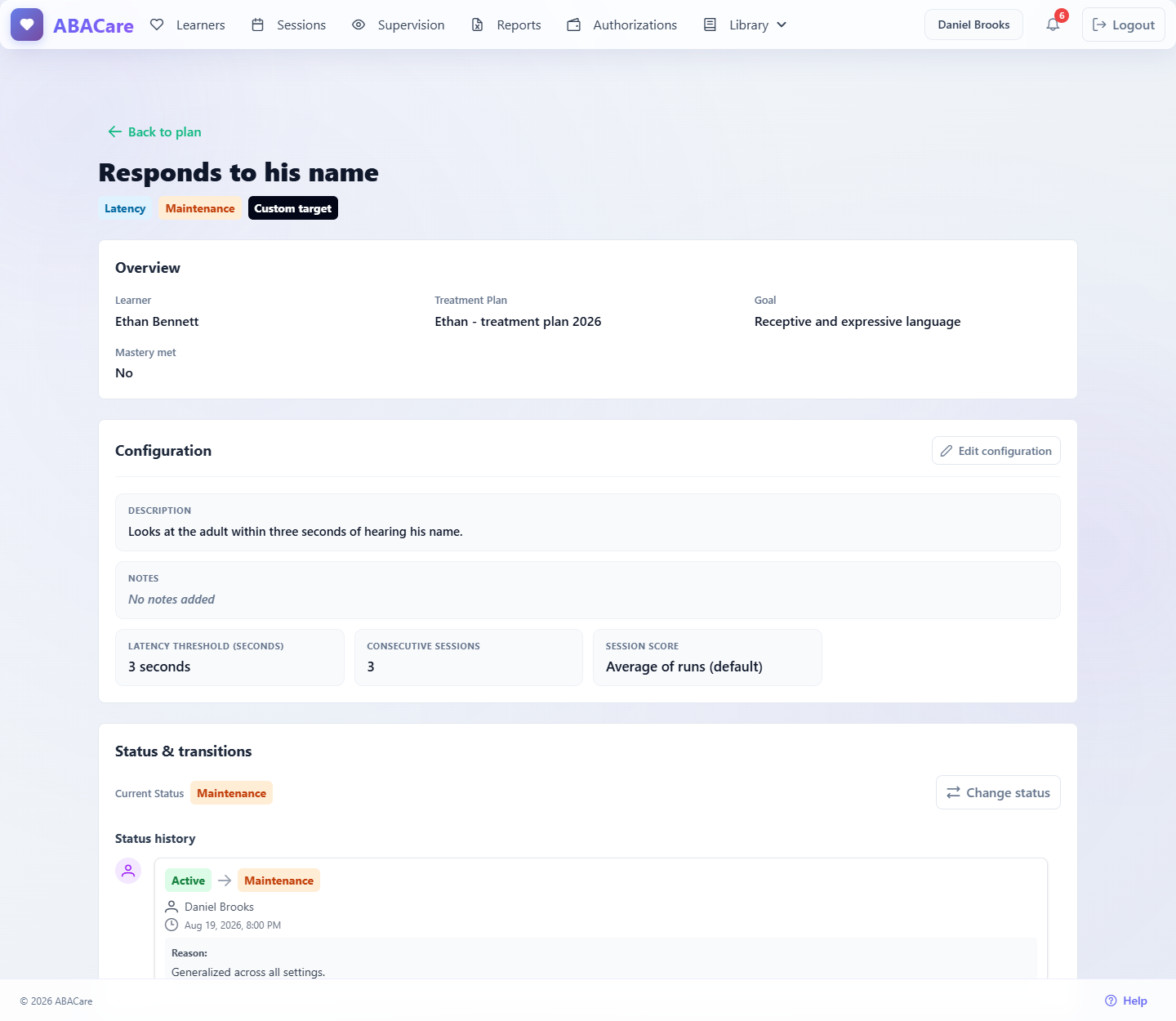Click the Maintenance badge under the title
This screenshot has height=1021, width=1176.
tap(200, 208)
